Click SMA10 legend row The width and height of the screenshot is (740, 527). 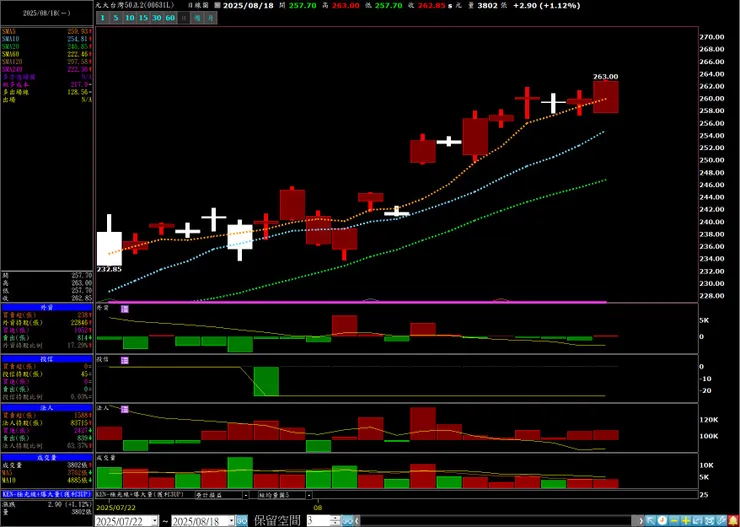point(47,39)
